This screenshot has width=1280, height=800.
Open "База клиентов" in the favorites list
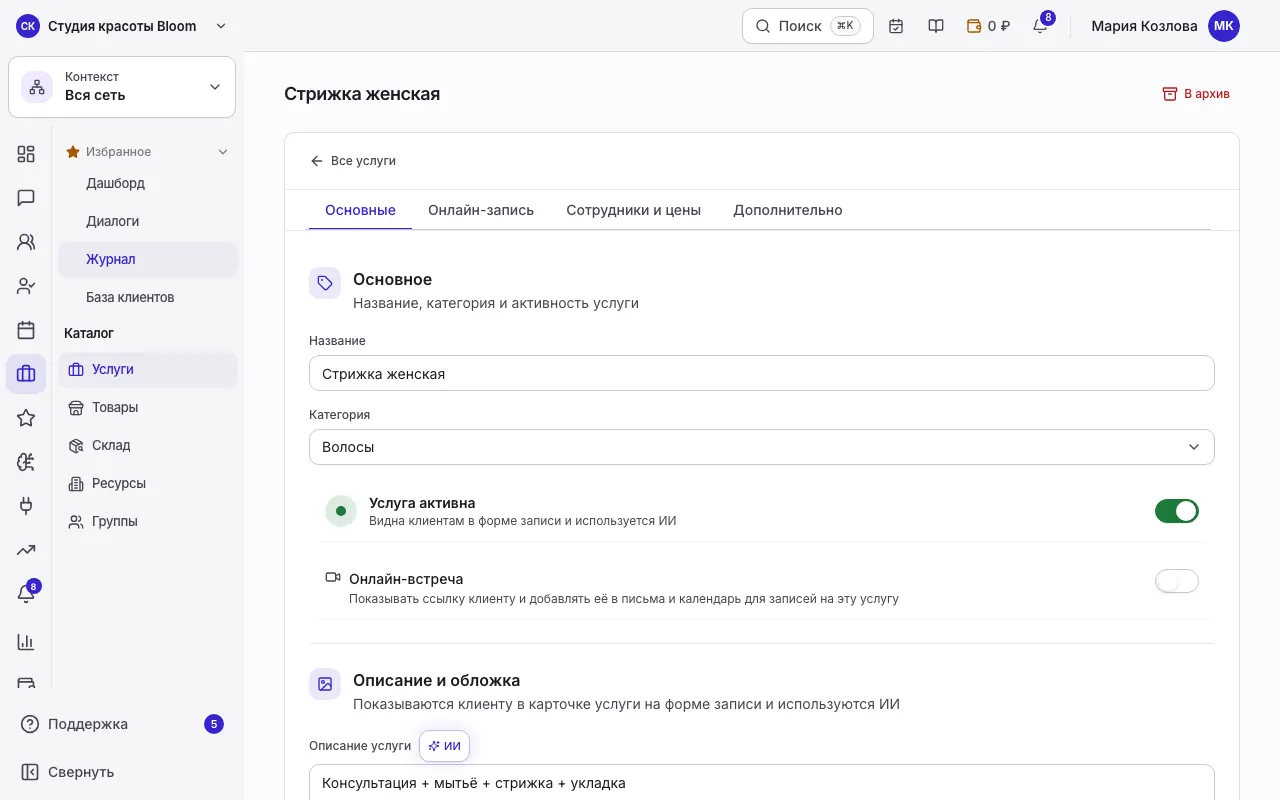click(x=148, y=298)
